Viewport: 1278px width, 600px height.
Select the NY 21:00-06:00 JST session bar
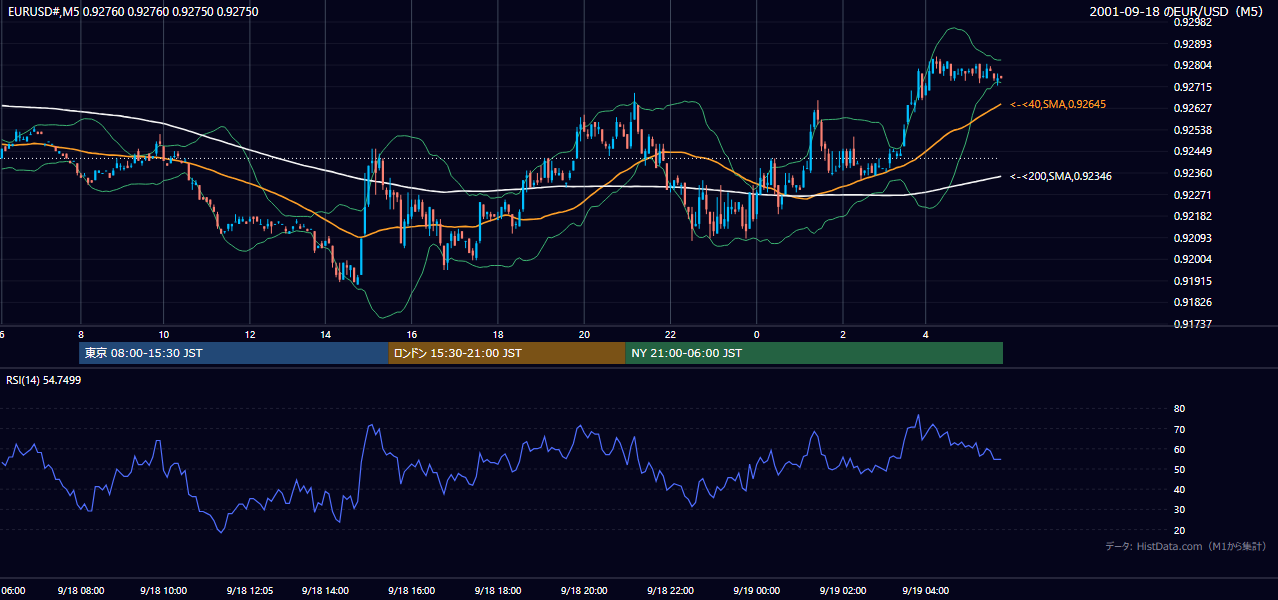click(x=814, y=353)
